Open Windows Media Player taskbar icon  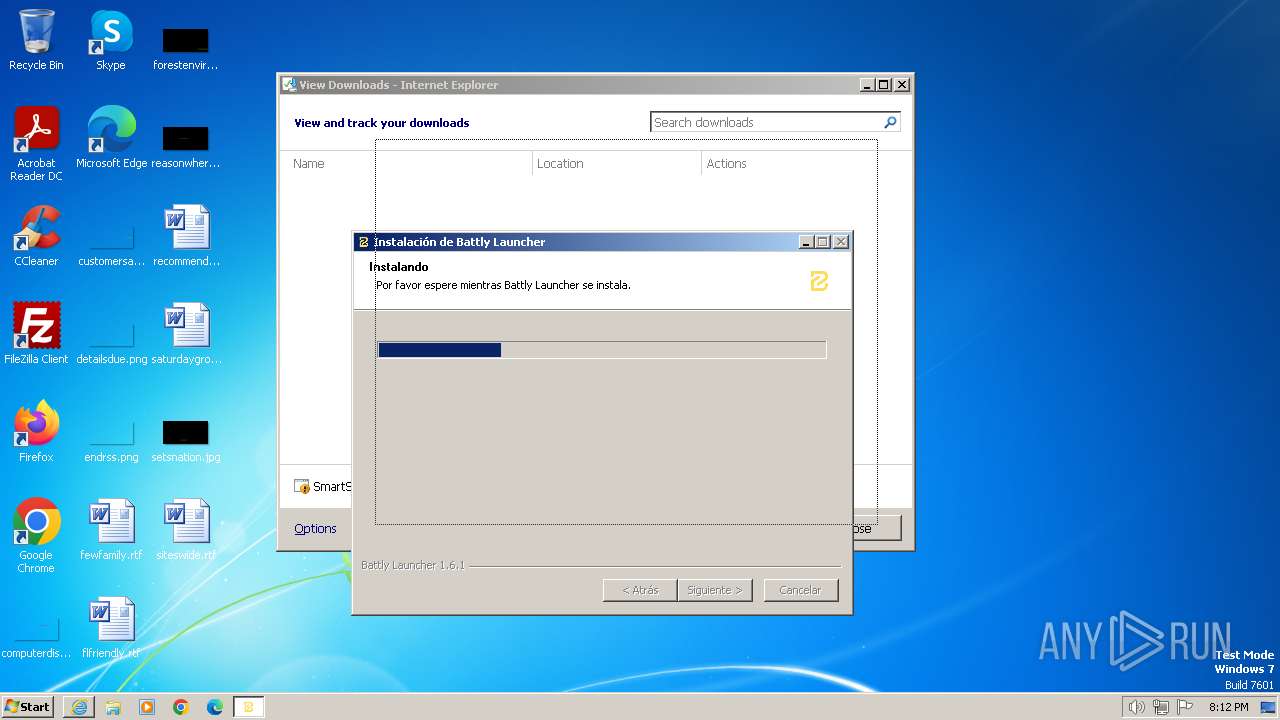(147, 707)
